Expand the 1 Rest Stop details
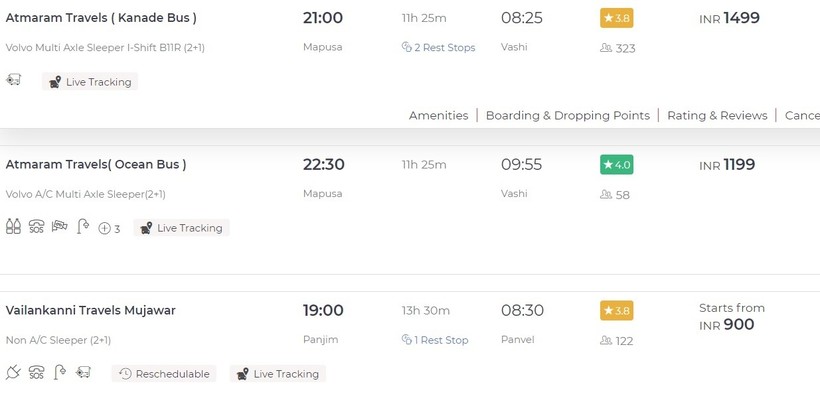Image resolution: width=820 pixels, height=412 pixels. [x=442, y=340]
